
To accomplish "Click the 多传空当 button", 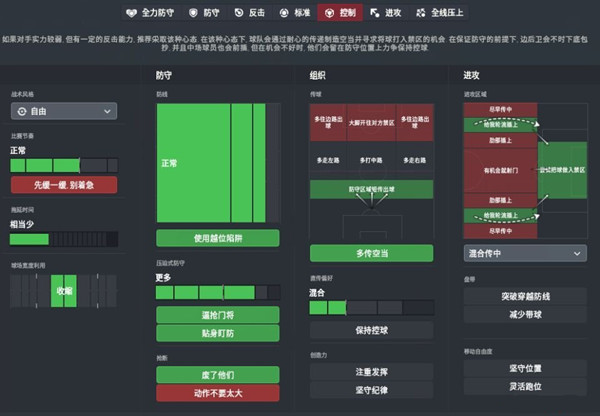I will click(371, 254).
